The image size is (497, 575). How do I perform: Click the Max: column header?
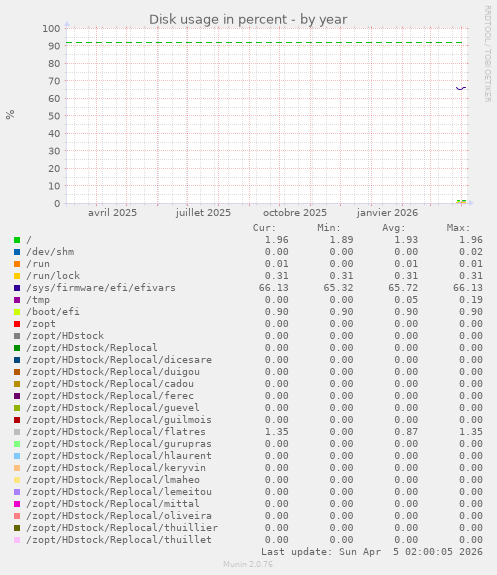coord(458,228)
